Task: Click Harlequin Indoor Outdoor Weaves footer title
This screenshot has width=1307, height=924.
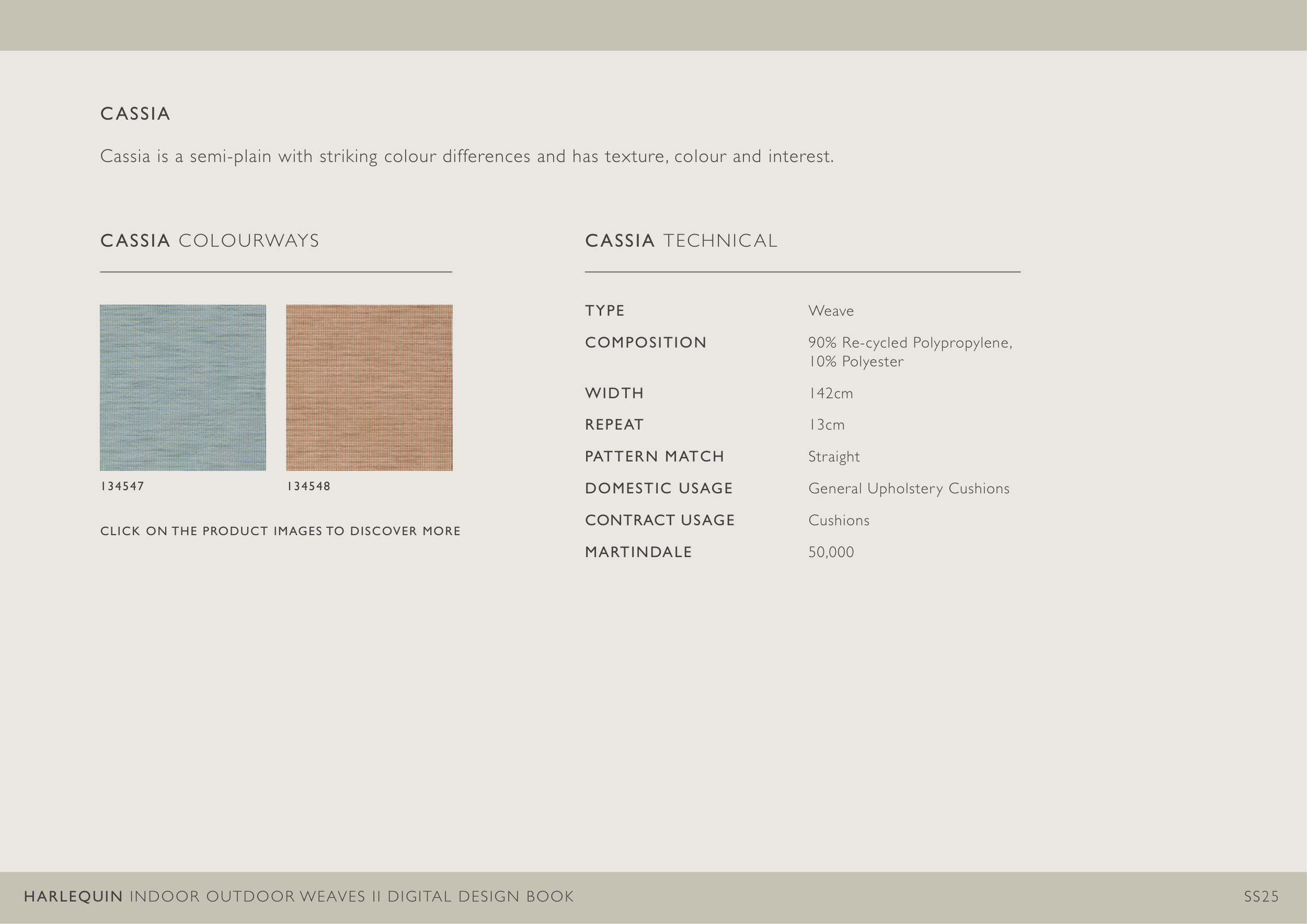Action: coord(299,897)
